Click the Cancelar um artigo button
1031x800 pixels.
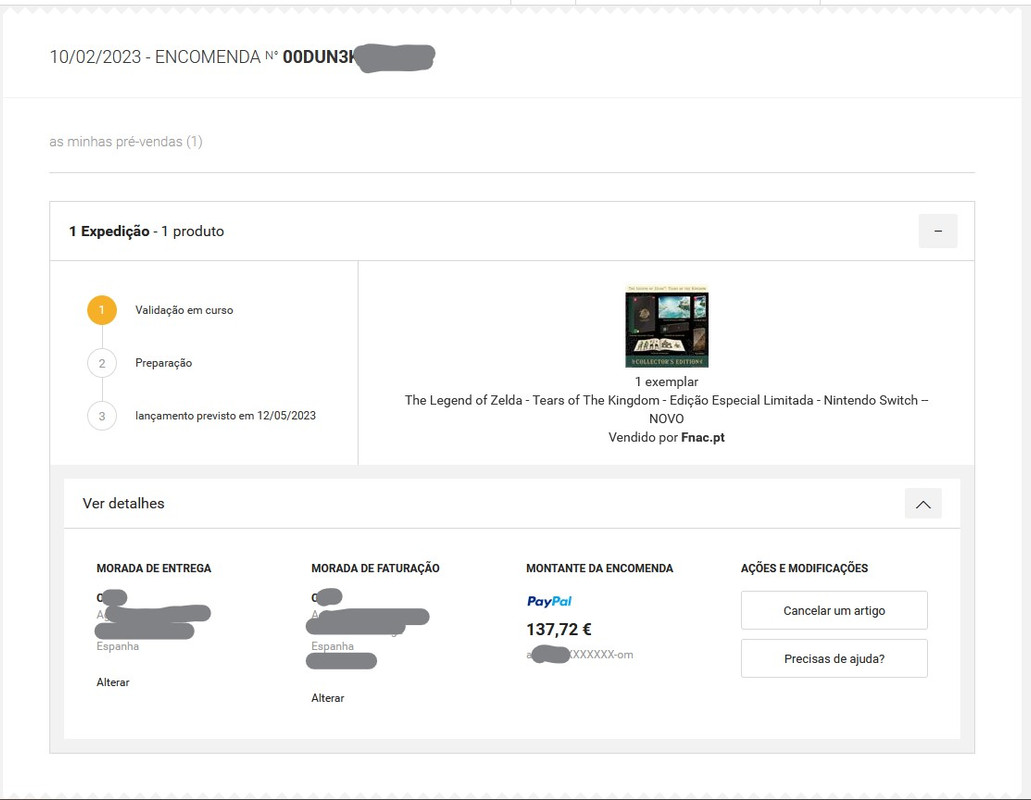(834, 610)
